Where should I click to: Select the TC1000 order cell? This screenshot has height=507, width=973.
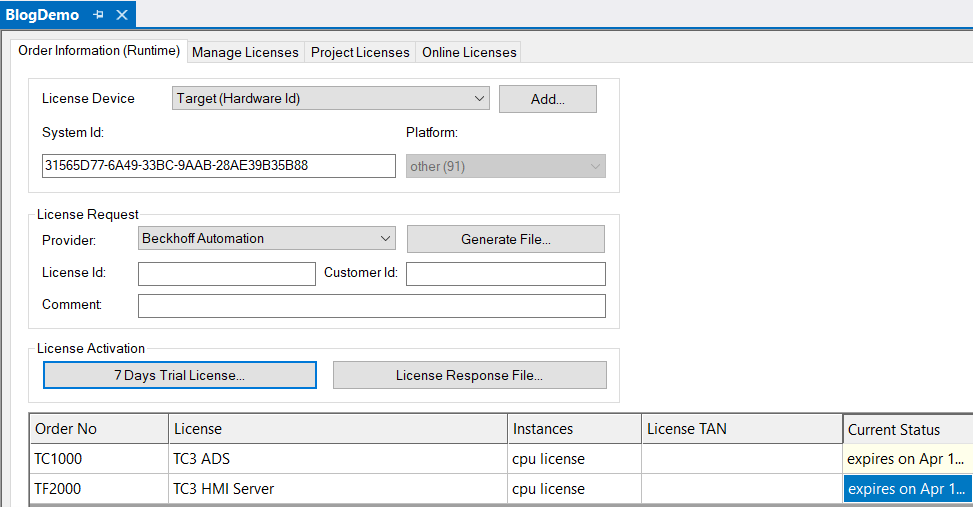click(x=99, y=459)
